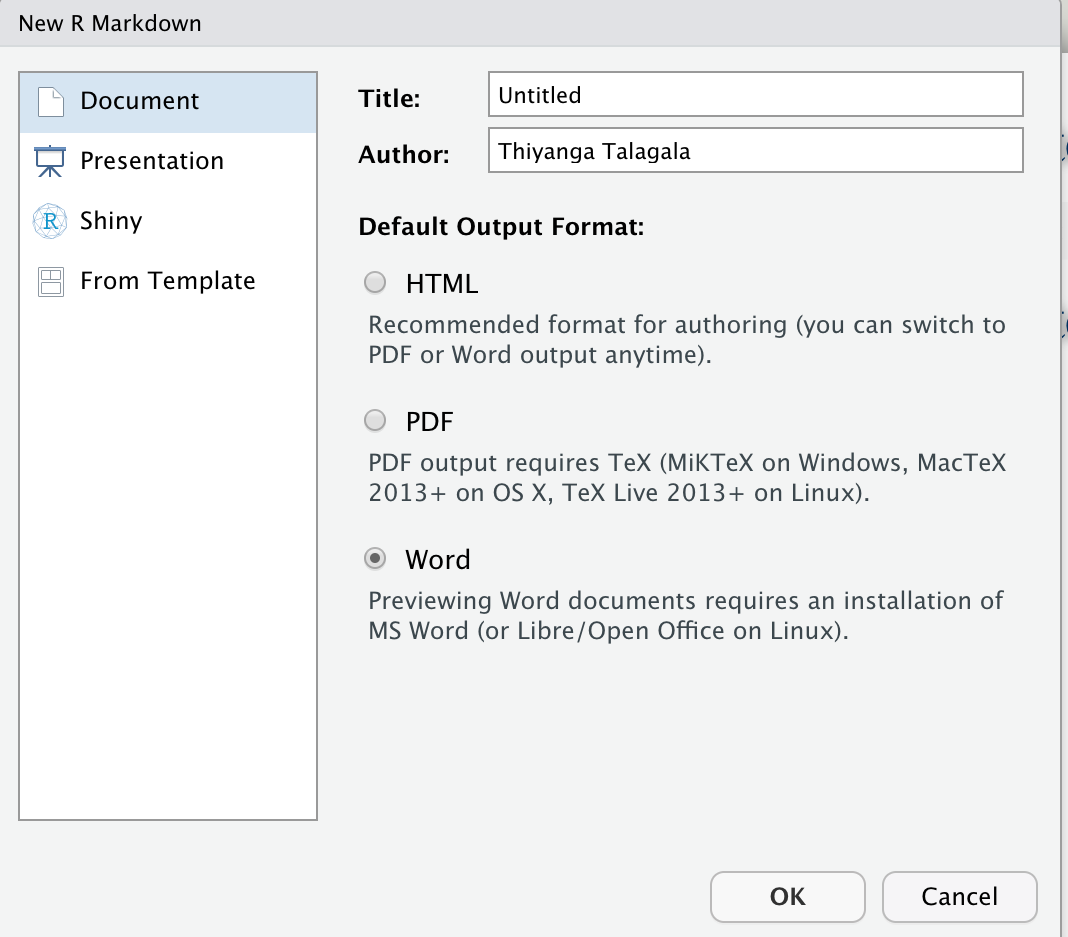
Task: Open the Shiny option label
Action: 111,221
